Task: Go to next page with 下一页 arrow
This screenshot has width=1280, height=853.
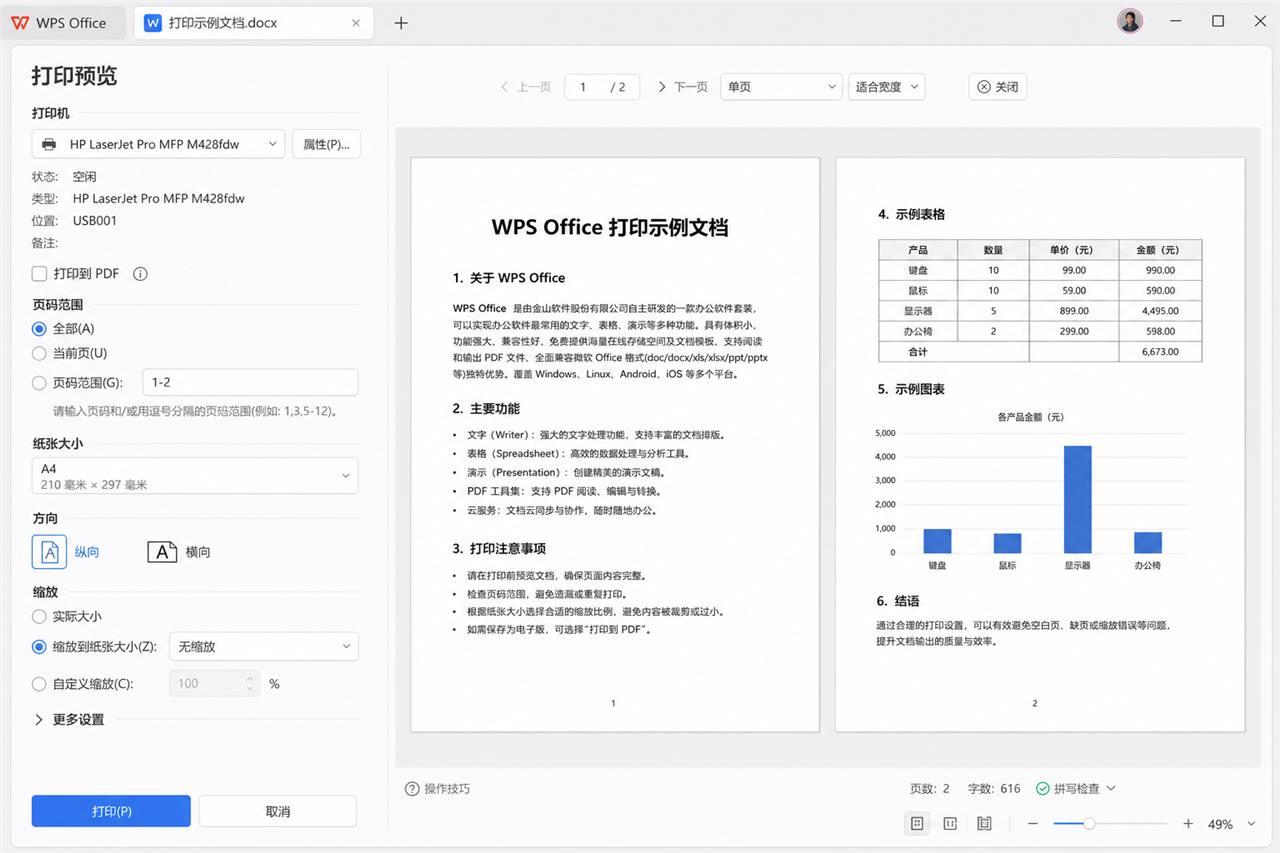Action: [662, 87]
